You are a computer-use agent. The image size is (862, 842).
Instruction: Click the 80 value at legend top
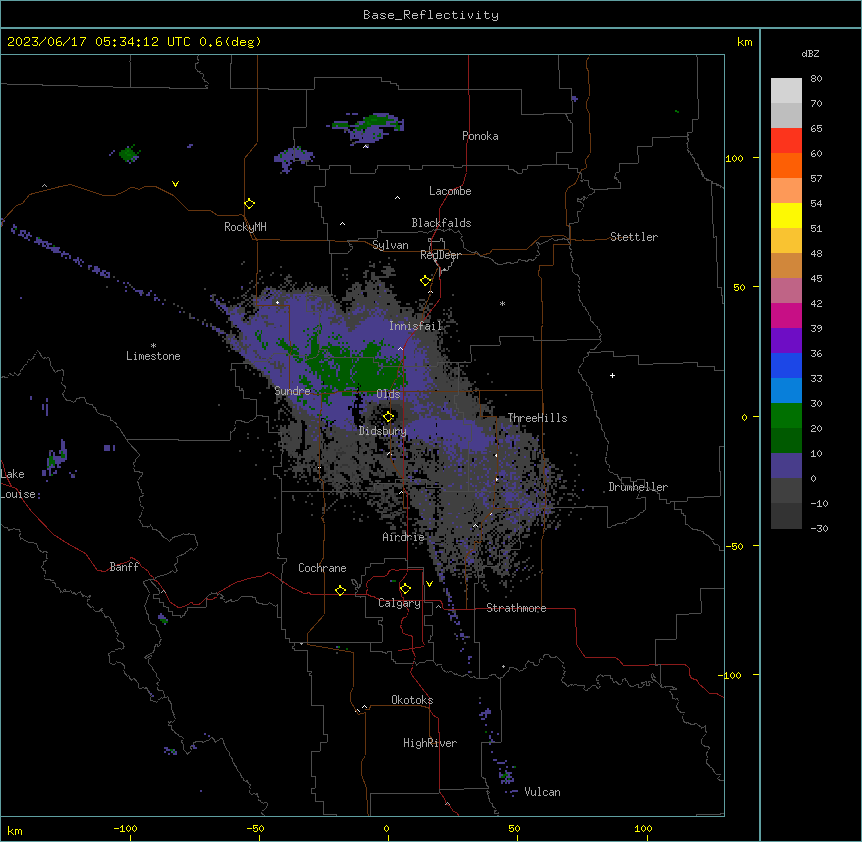click(x=816, y=78)
